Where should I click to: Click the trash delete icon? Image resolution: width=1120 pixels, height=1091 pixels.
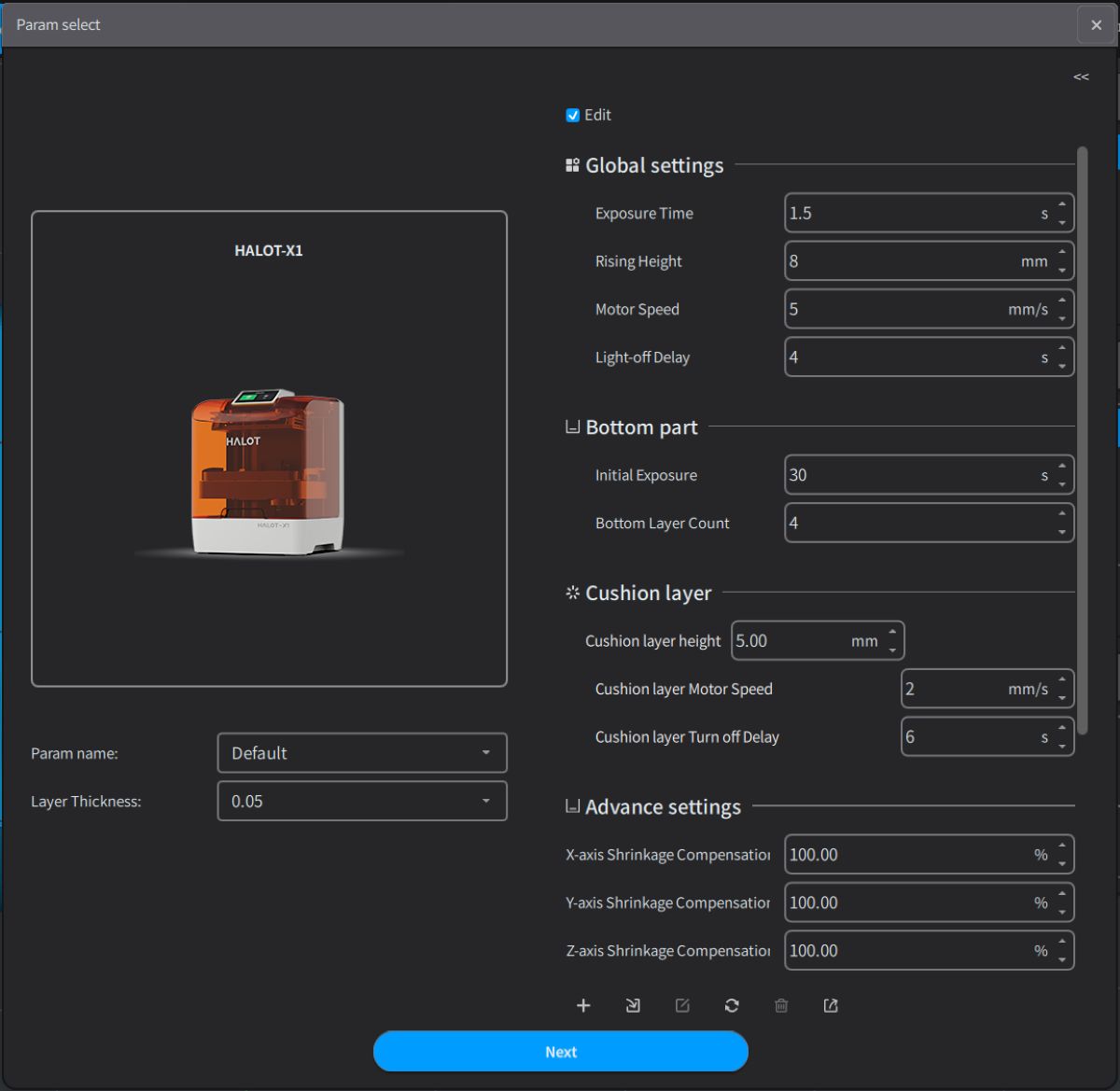pyautogui.click(x=781, y=1005)
